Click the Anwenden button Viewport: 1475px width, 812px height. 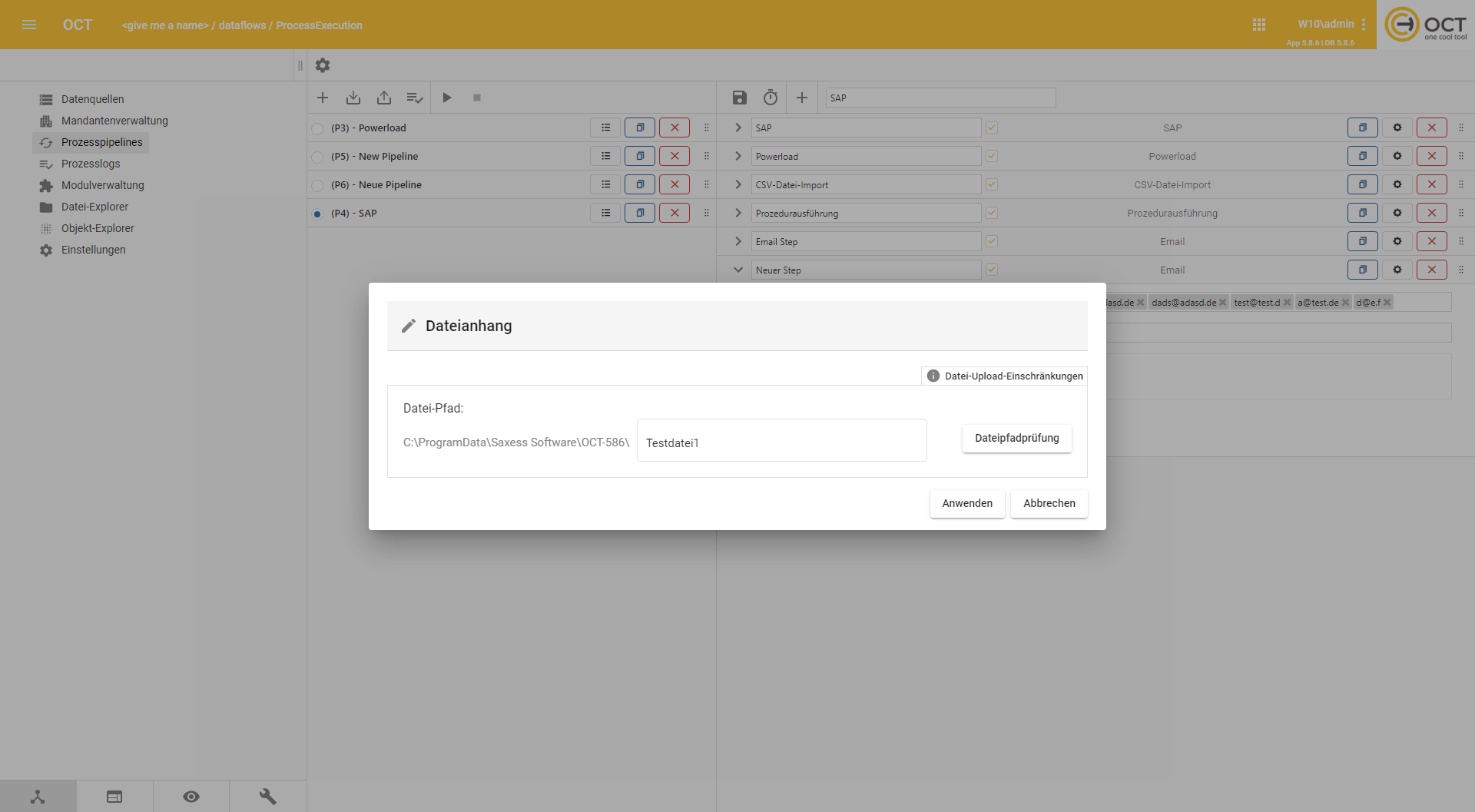[x=967, y=503]
